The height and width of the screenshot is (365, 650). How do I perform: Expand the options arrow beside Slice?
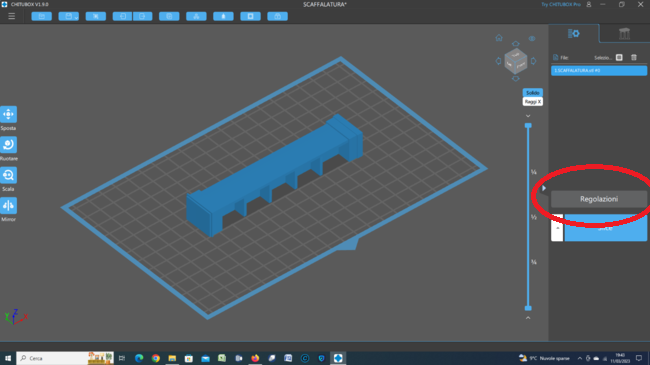557,228
